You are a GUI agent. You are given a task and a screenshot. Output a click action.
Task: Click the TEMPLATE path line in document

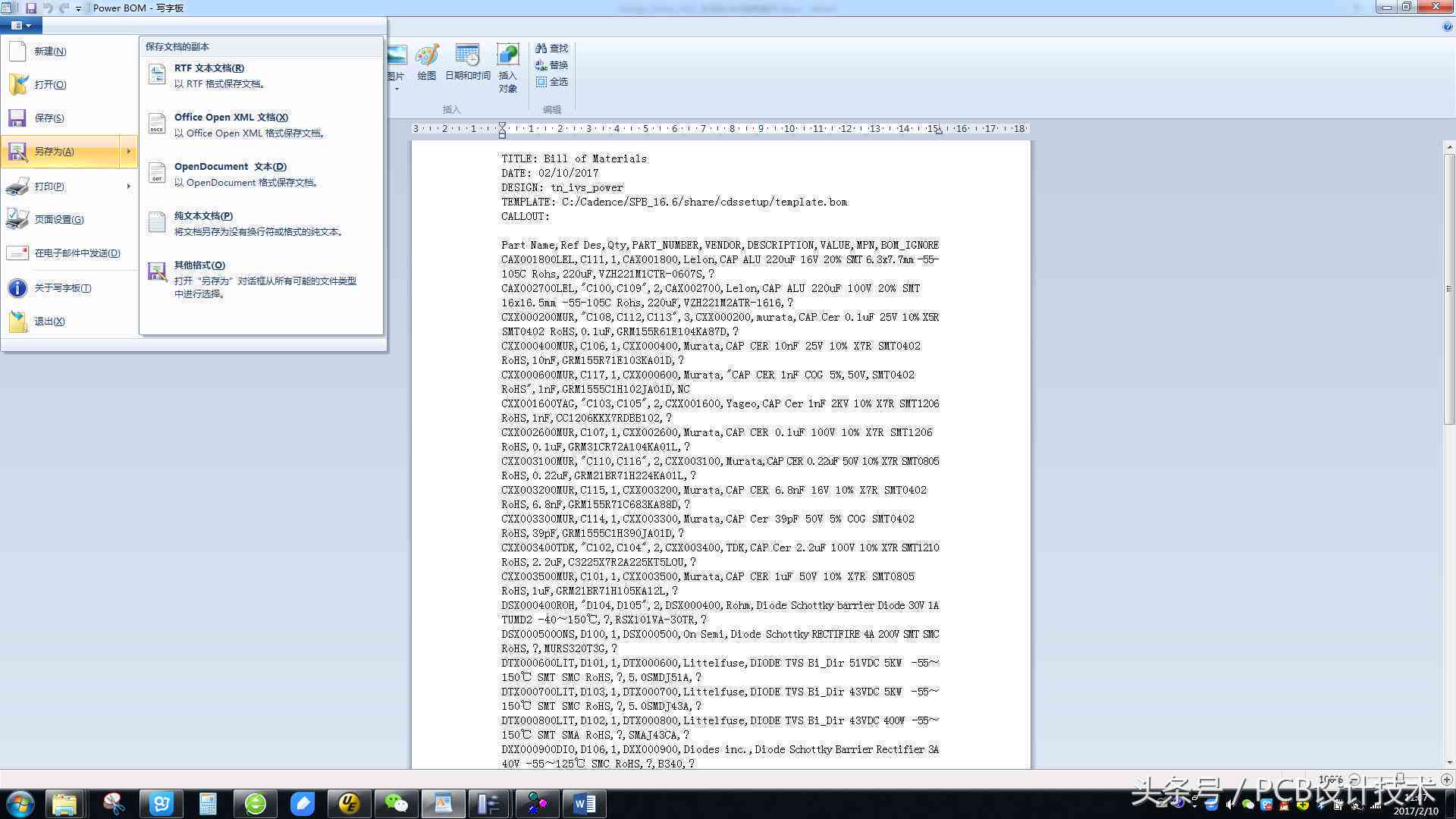point(674,202)
